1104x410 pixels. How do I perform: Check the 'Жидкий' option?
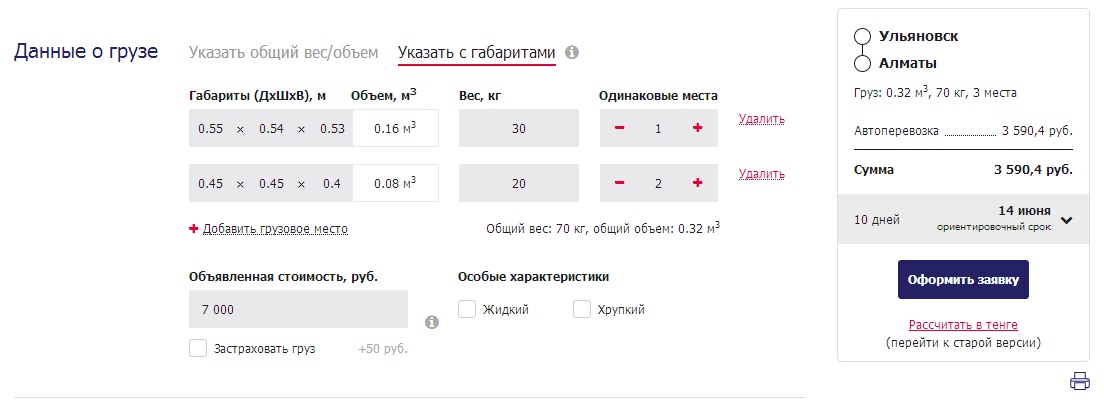click(x=467, y=310)
